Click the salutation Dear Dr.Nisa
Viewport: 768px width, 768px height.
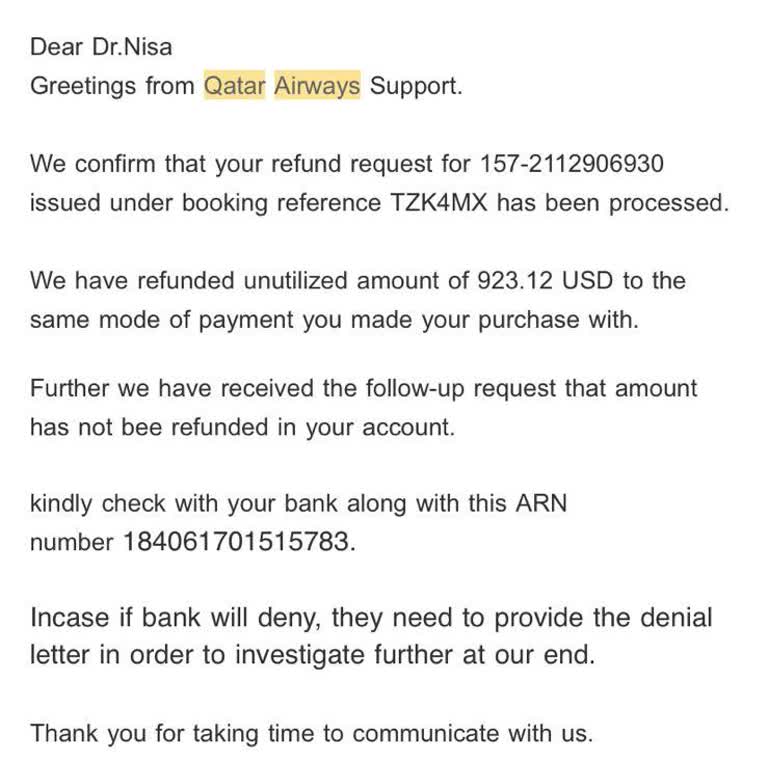point(101,48)
